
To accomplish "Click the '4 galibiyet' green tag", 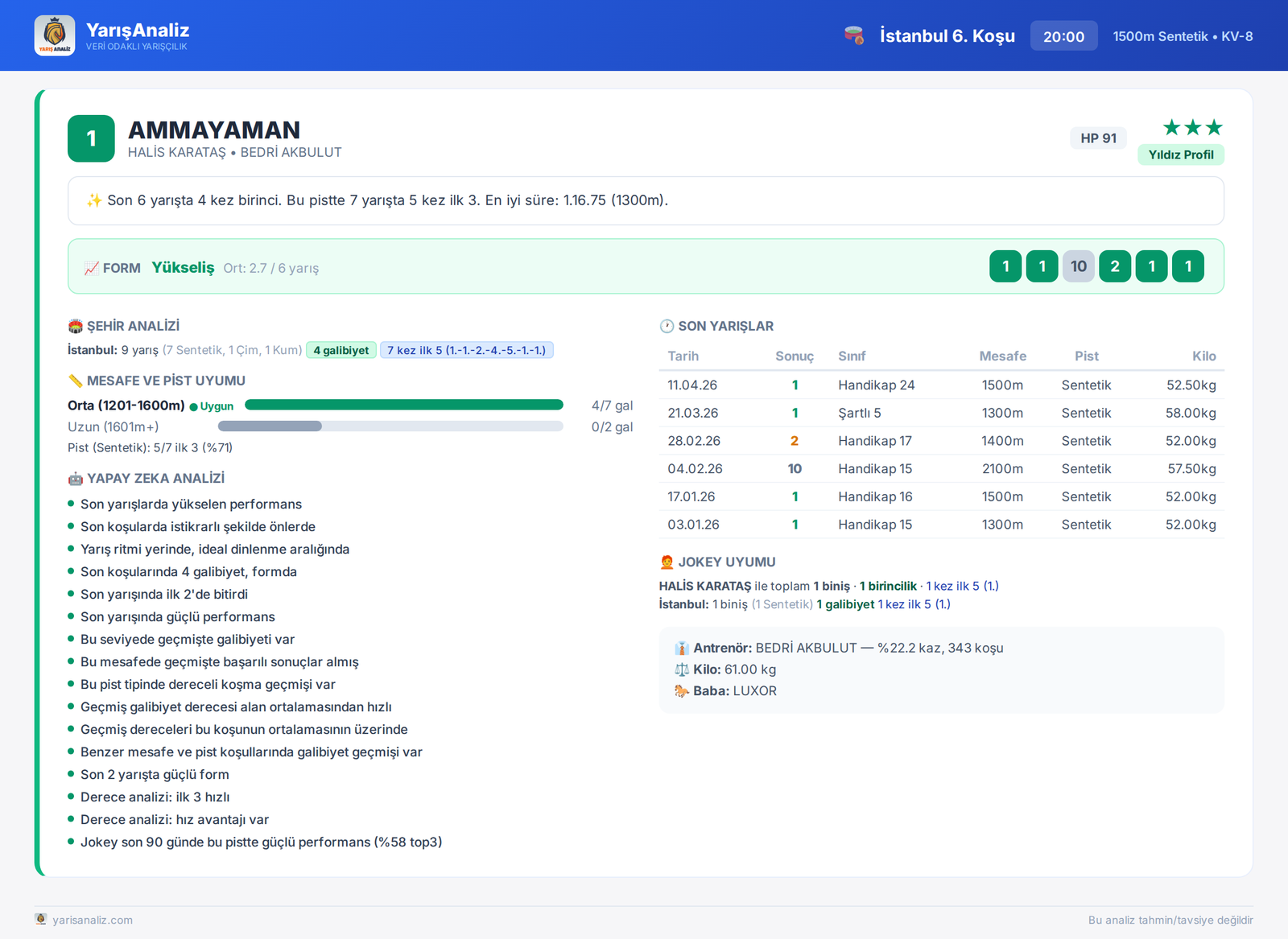I will [x=341, y=350].
